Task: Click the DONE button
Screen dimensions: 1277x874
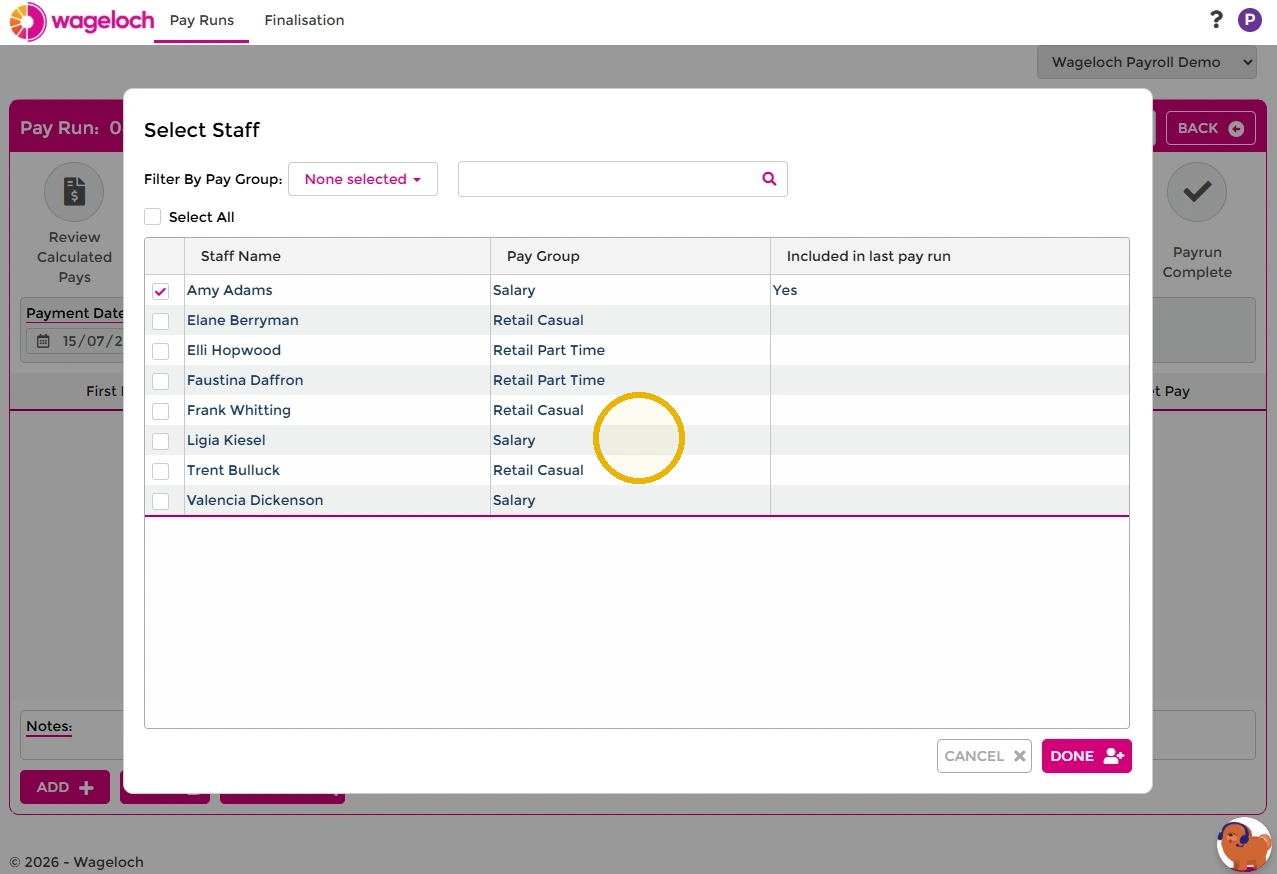Action: (x=1086, y=756)
